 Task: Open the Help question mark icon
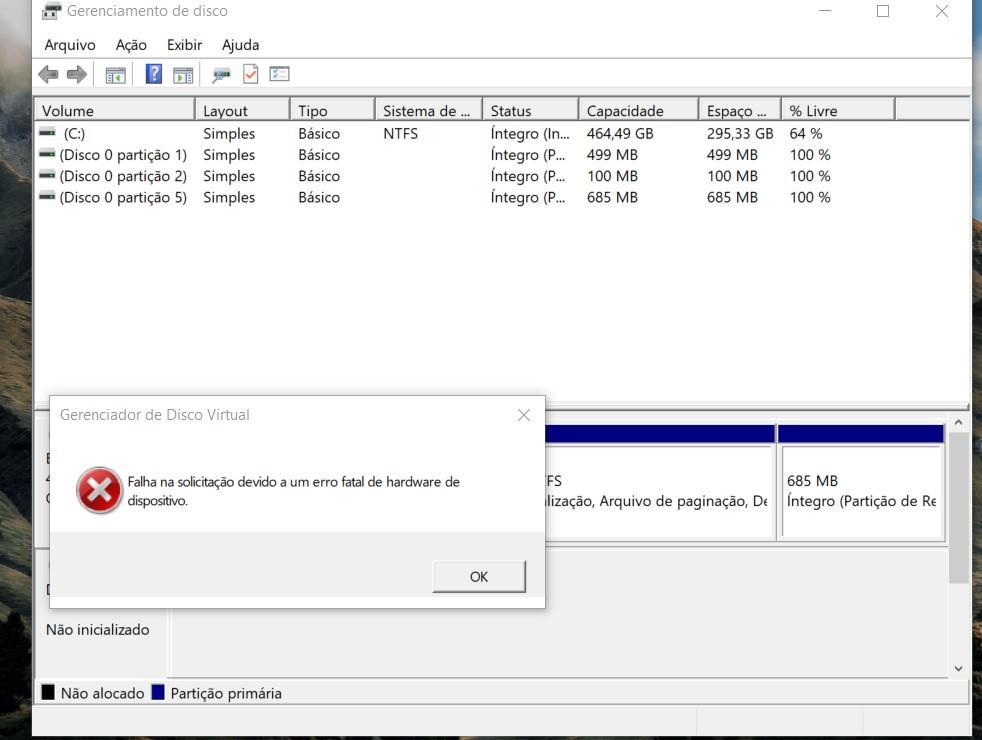(x=153, y=74)
